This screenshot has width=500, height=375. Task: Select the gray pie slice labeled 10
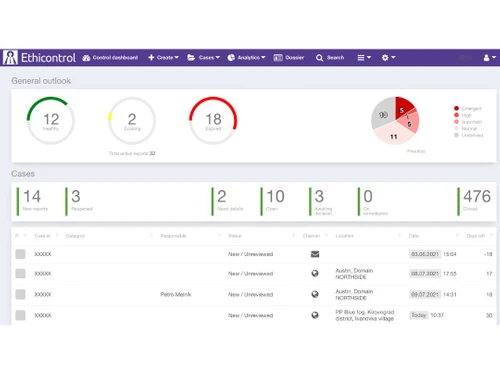coord(383,113)
